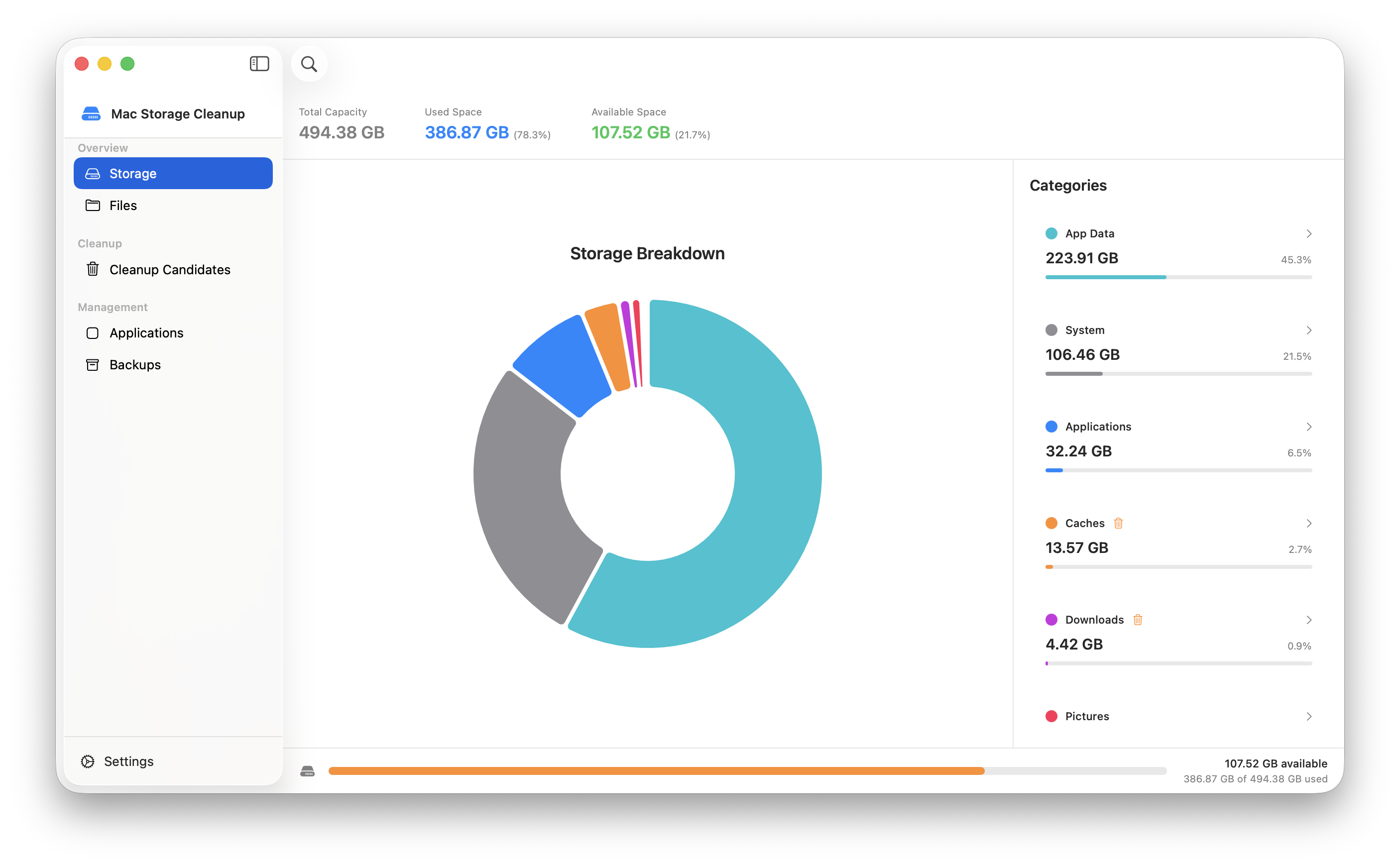1400x867 pixels.
Task: Open Files in the sidebar
Action: click(173, 205)
